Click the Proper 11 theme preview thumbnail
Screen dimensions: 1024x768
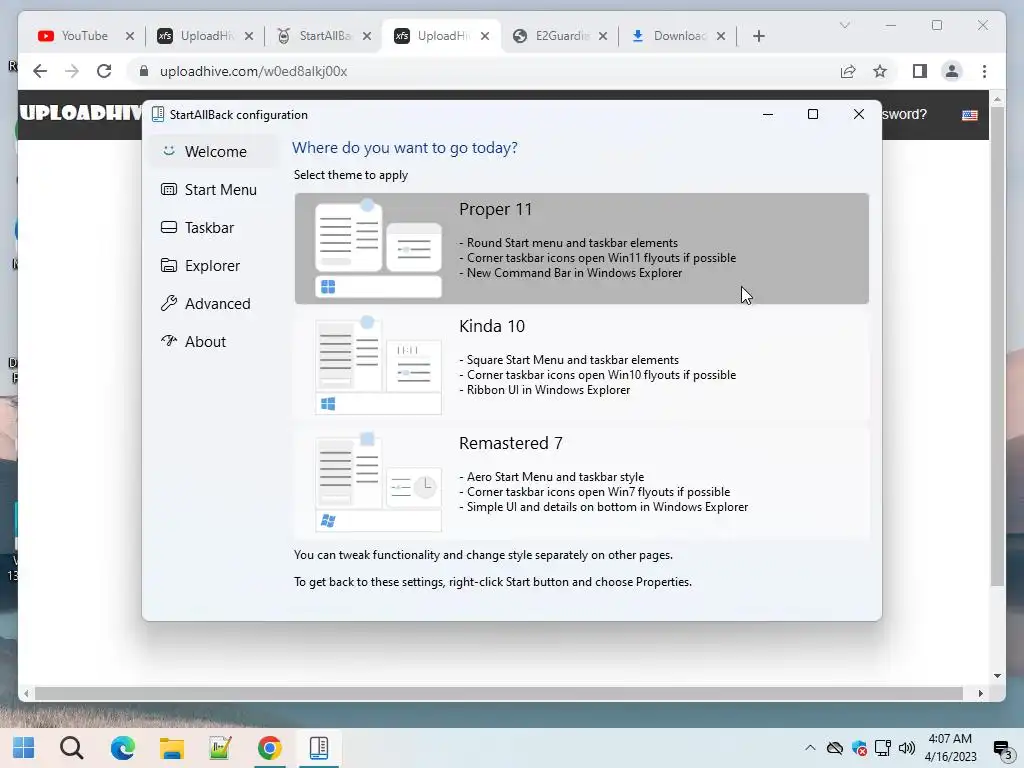(x=378, y=248)
